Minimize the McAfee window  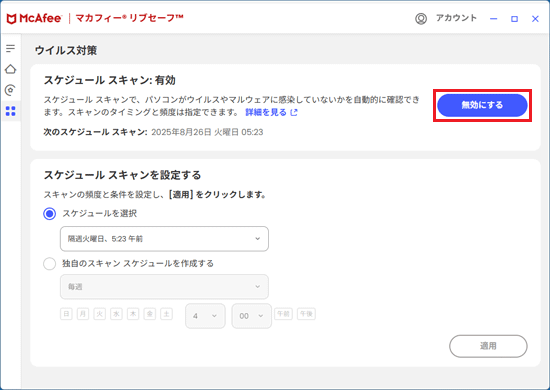click(x=494, y=19)
